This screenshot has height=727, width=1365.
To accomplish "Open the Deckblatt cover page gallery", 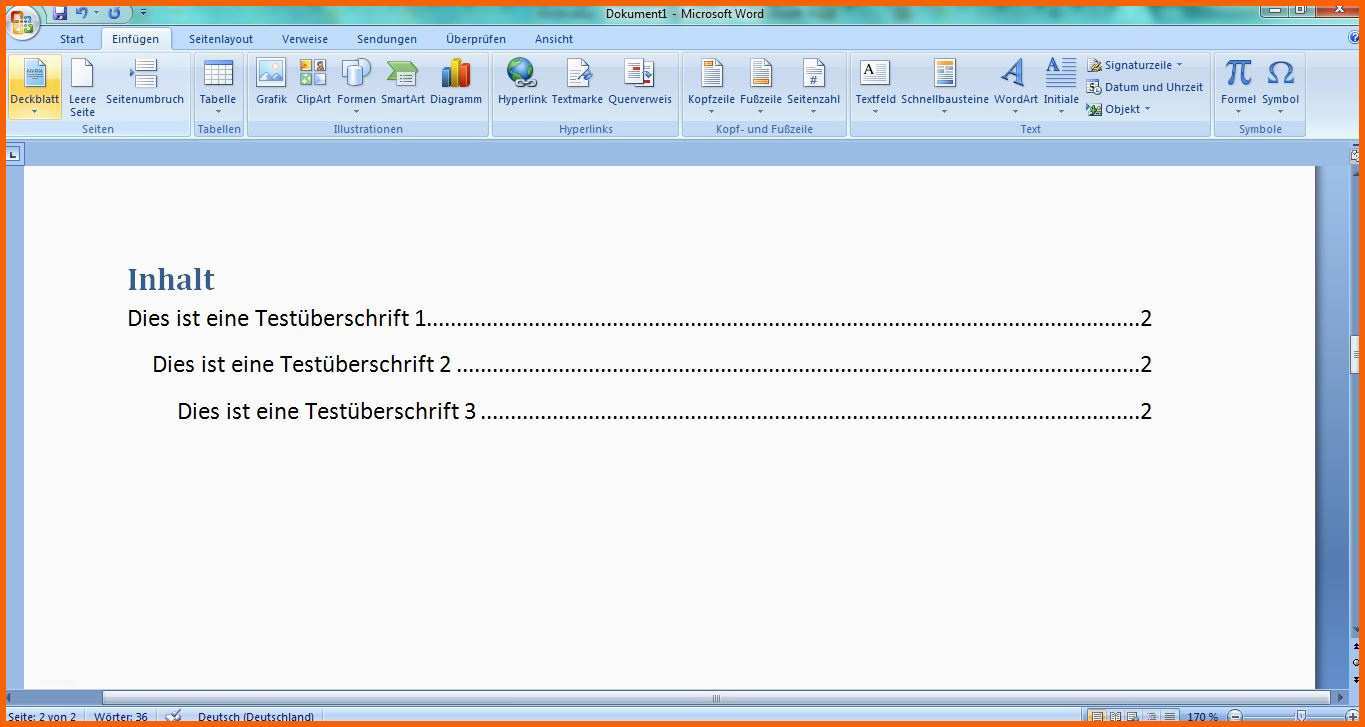I will pyautogui.click(x=35, y=87).
